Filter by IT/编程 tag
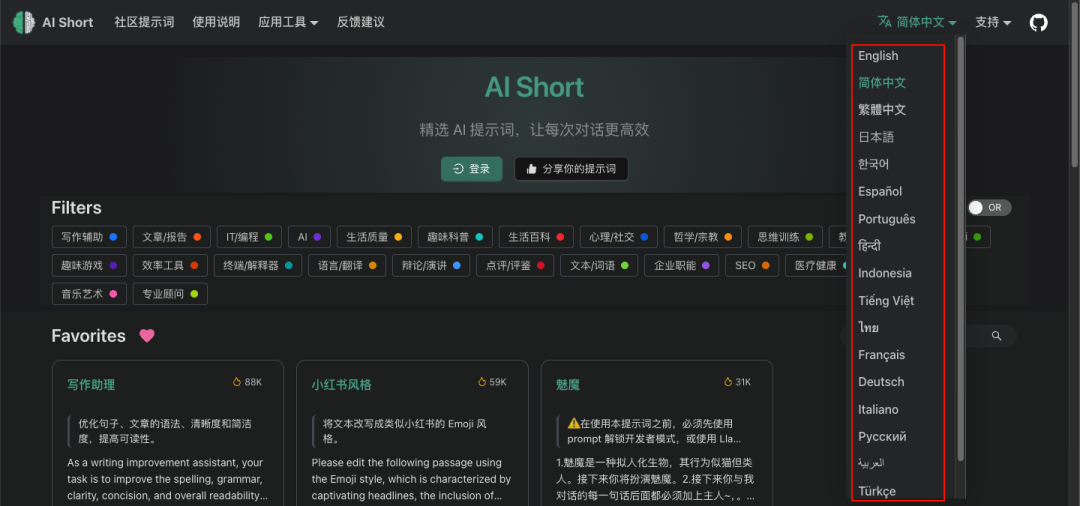This screenshot has height=506, width=1080. point(249,237)
